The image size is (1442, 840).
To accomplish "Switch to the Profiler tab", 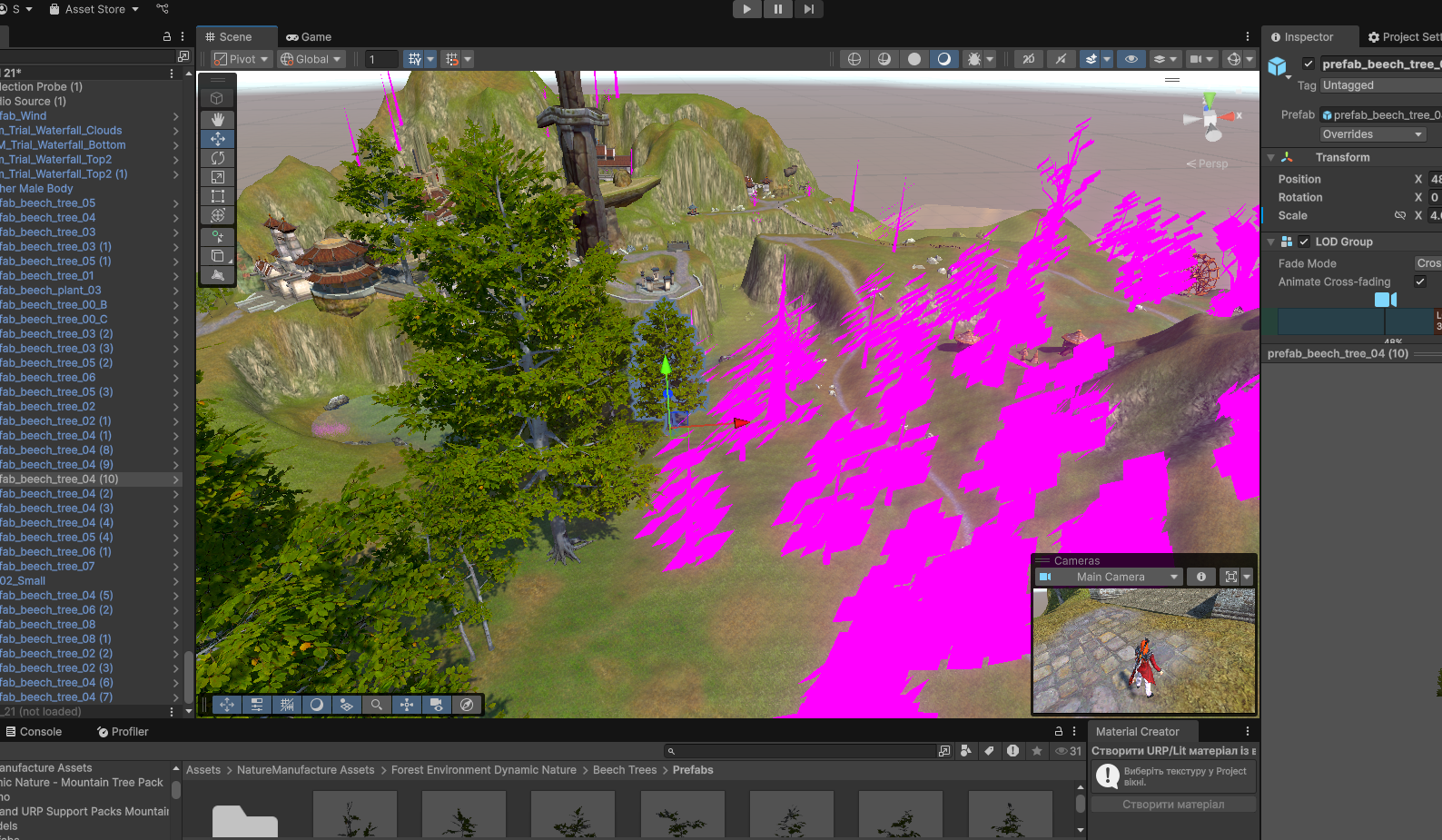I will (x=123, y=732).
